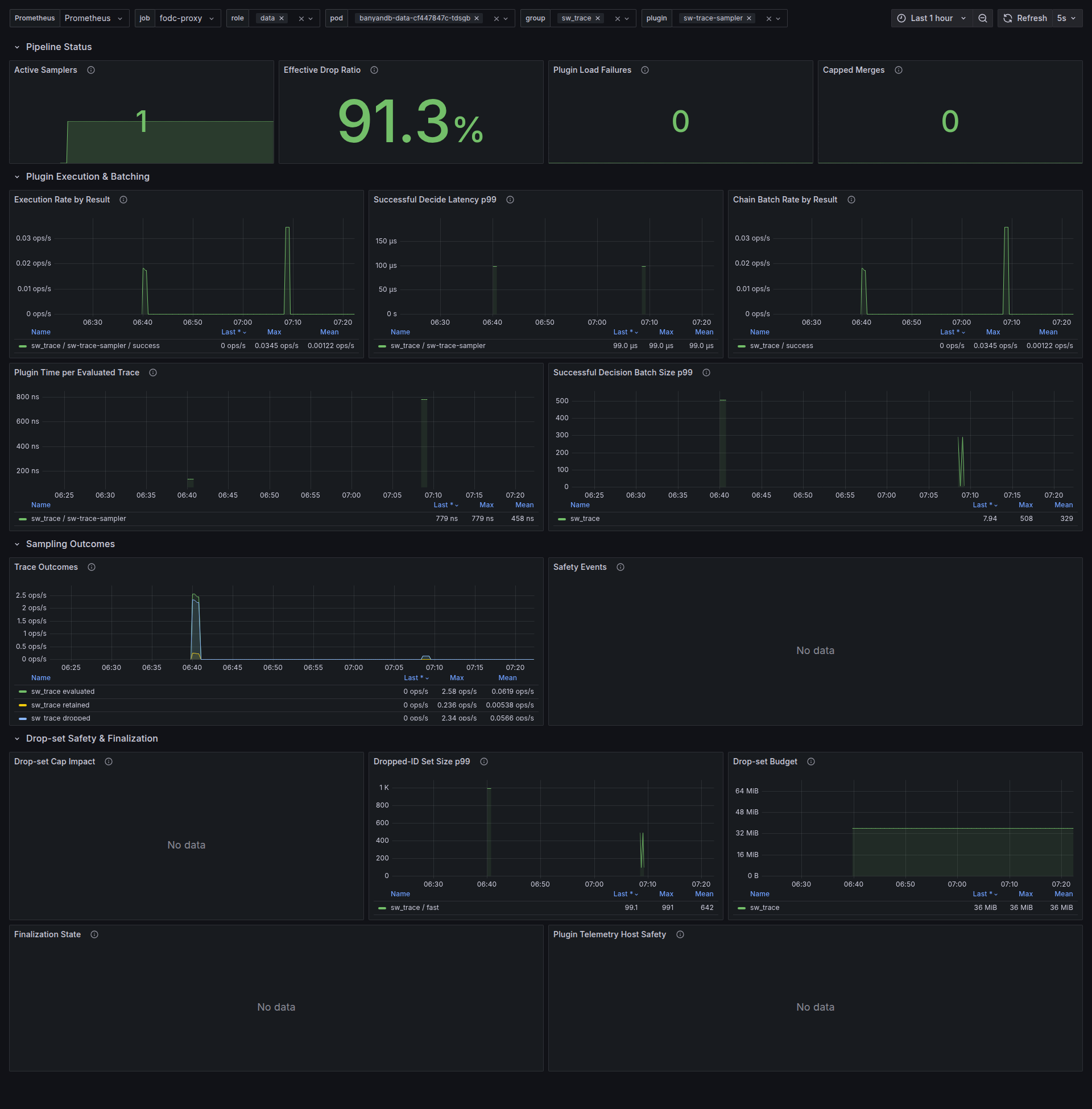Open the refresh interval 5s dropdown
Screen dimensions: 1092x1109
[x=1067, y=18]
